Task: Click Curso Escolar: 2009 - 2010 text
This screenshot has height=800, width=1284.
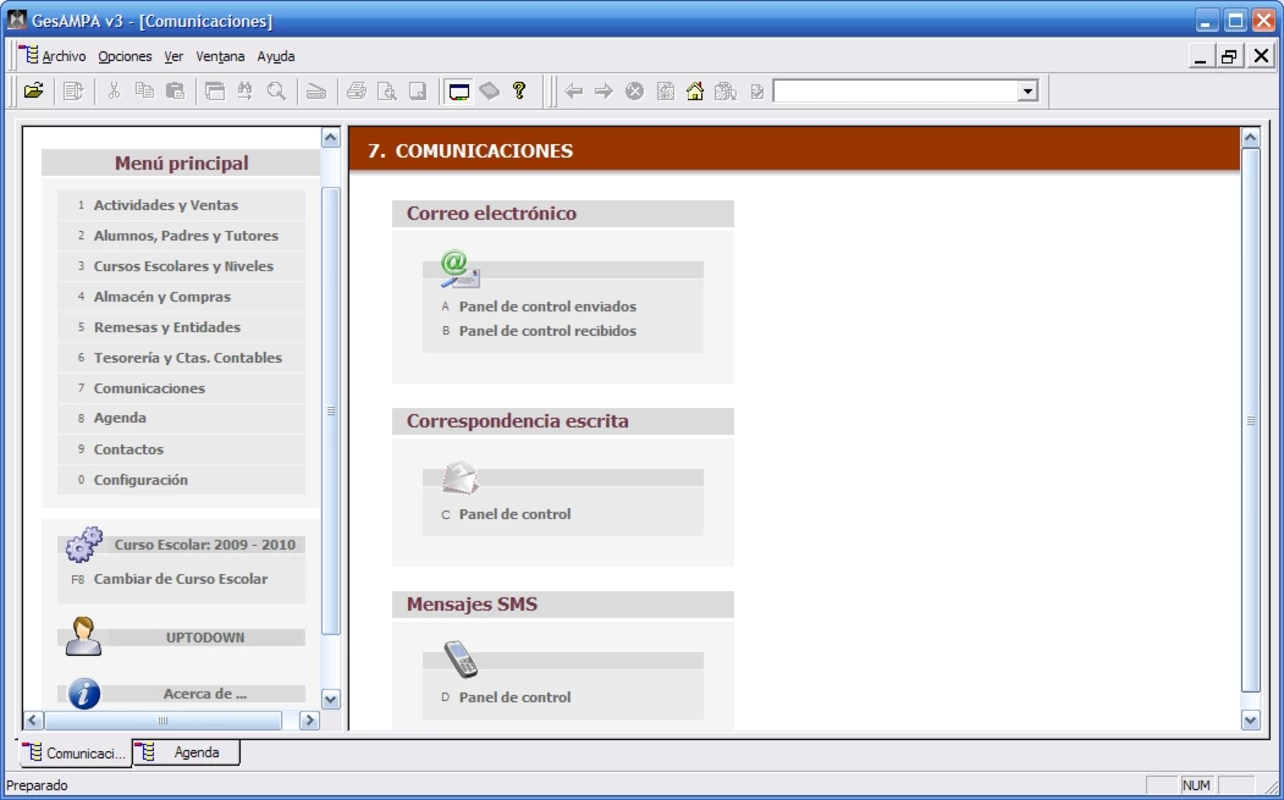Action: point(205,545)
